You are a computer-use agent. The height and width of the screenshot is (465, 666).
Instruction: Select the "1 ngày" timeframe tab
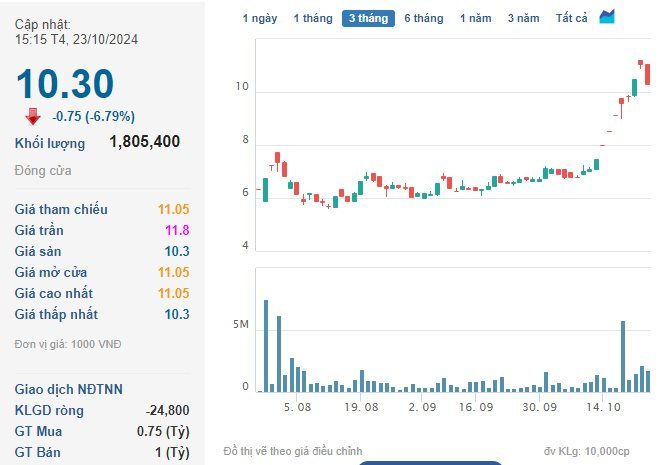(x=260, y=18)
